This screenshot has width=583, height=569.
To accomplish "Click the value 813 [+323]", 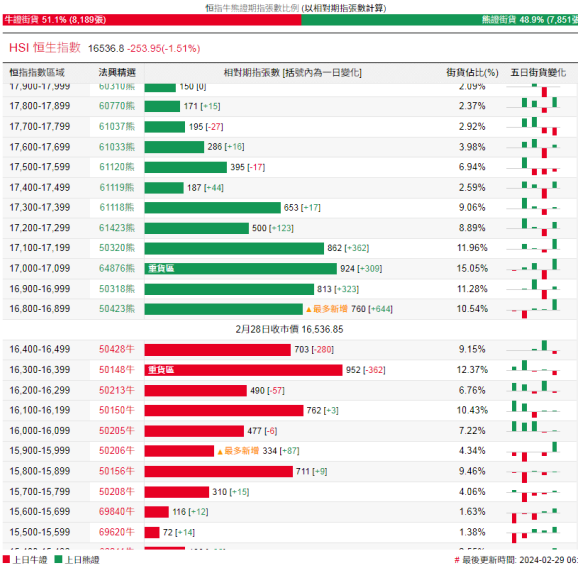I will [x=338, y=289].
